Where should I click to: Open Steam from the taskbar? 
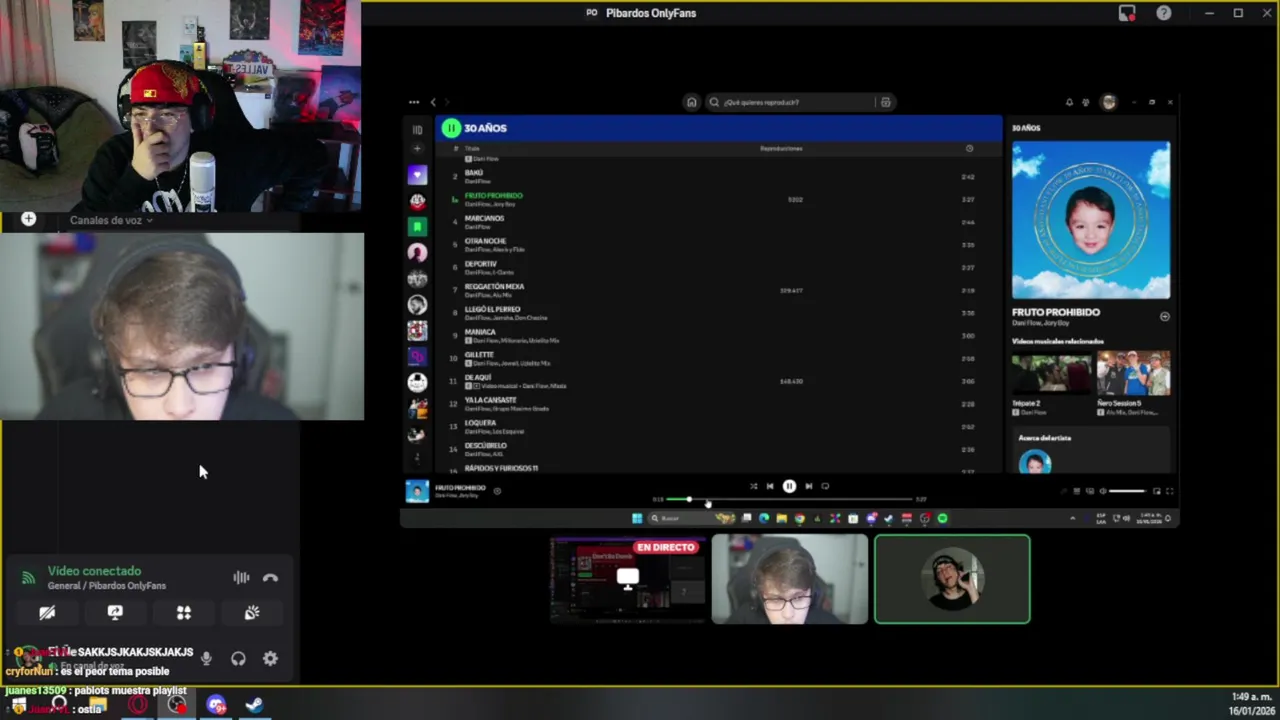pos(254,705)
